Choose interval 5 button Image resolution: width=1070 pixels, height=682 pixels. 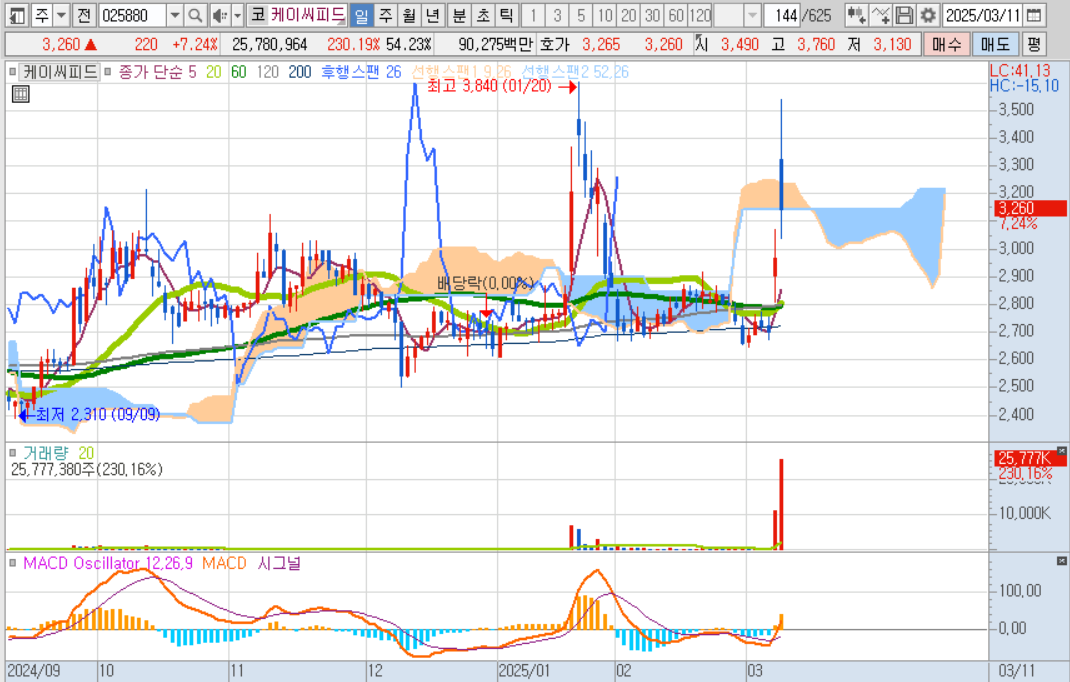click(x=581, y=14)
